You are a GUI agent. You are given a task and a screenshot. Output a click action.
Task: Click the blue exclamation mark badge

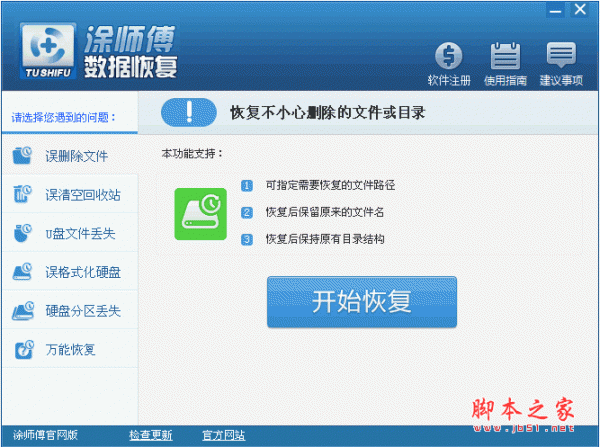189,113
